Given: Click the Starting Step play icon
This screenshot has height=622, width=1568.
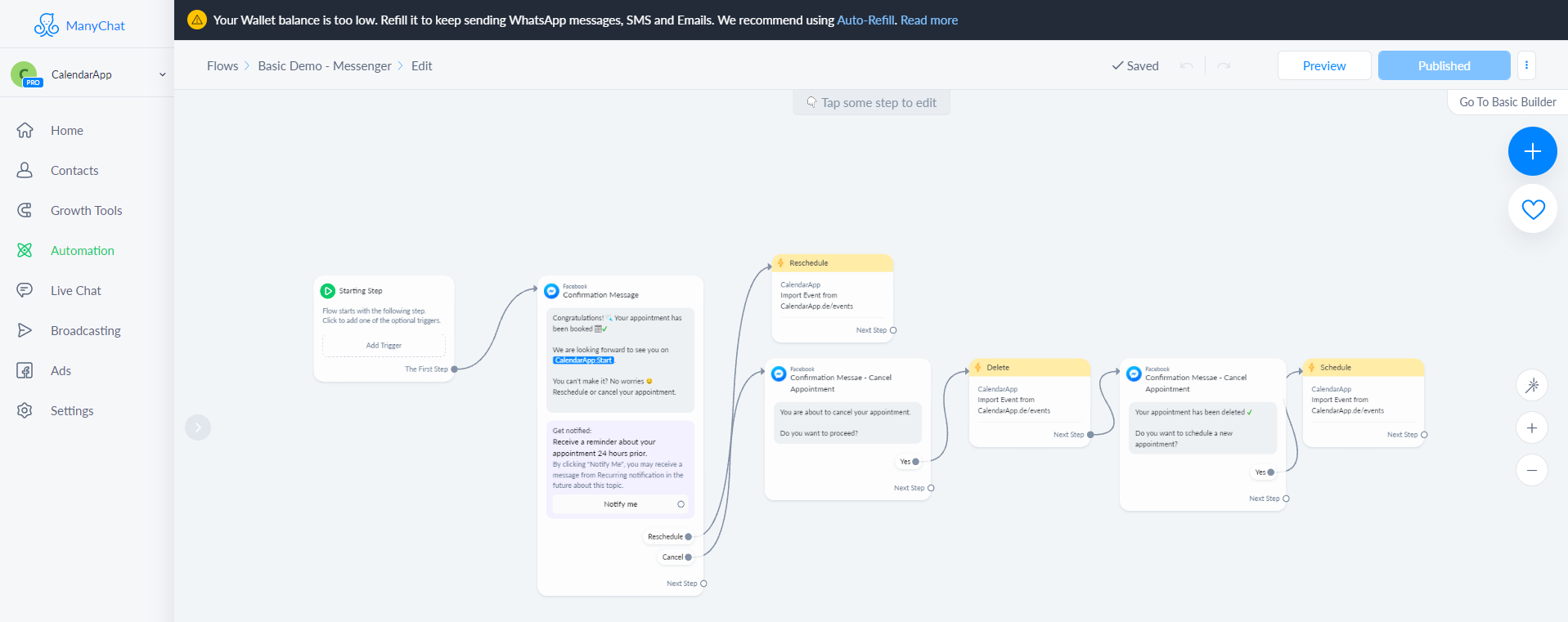Looking at the screenshot, I should pyautogui.click(x=328, y=291).
